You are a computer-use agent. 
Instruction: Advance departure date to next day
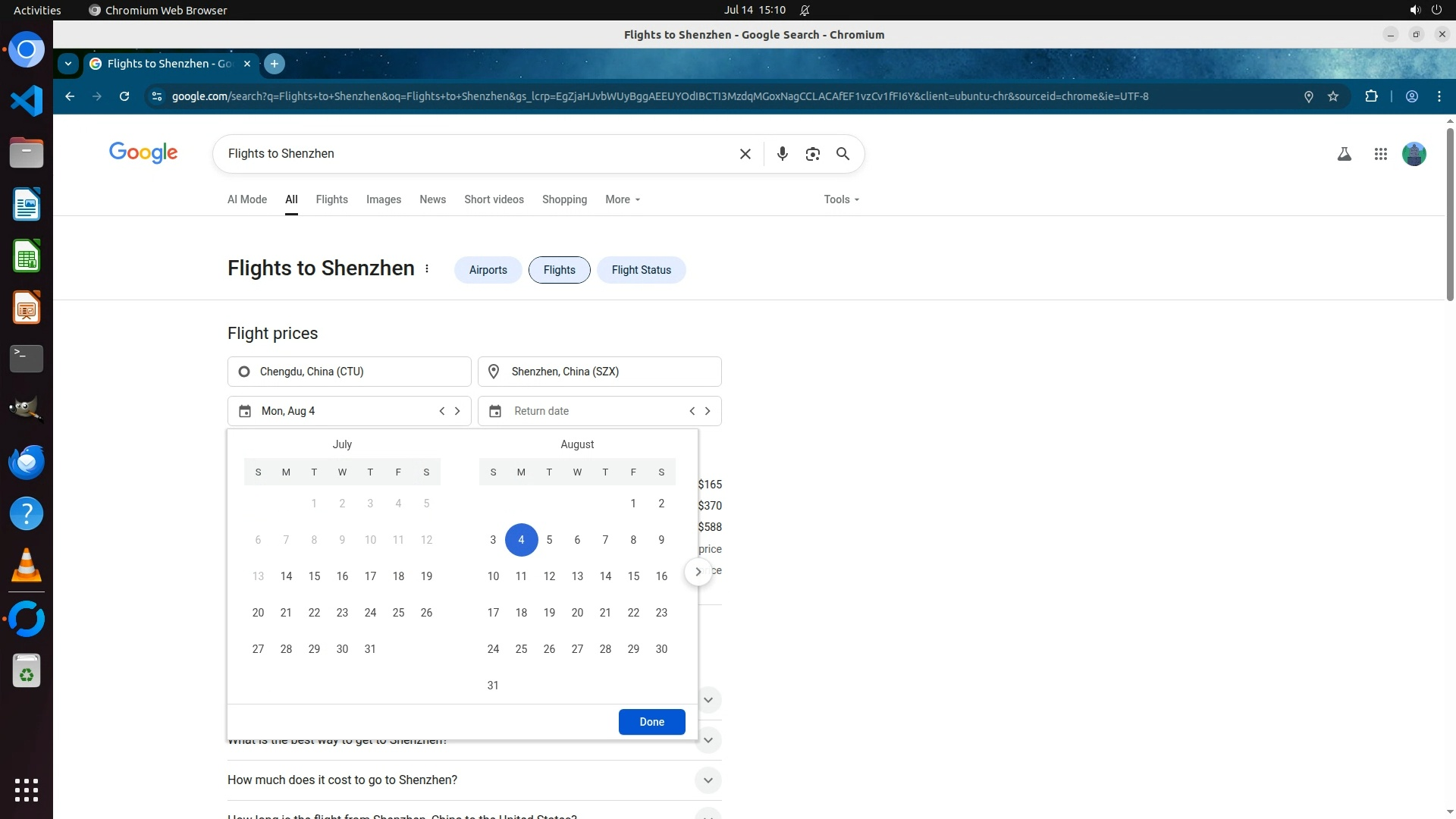point(457,411)
